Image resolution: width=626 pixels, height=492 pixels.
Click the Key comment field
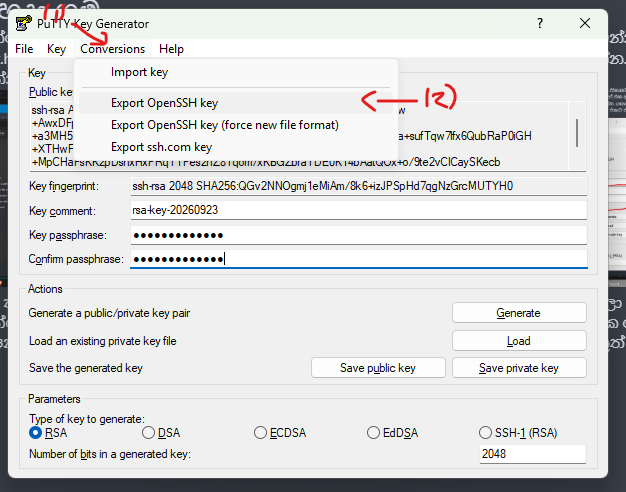(x=359, y=210)
